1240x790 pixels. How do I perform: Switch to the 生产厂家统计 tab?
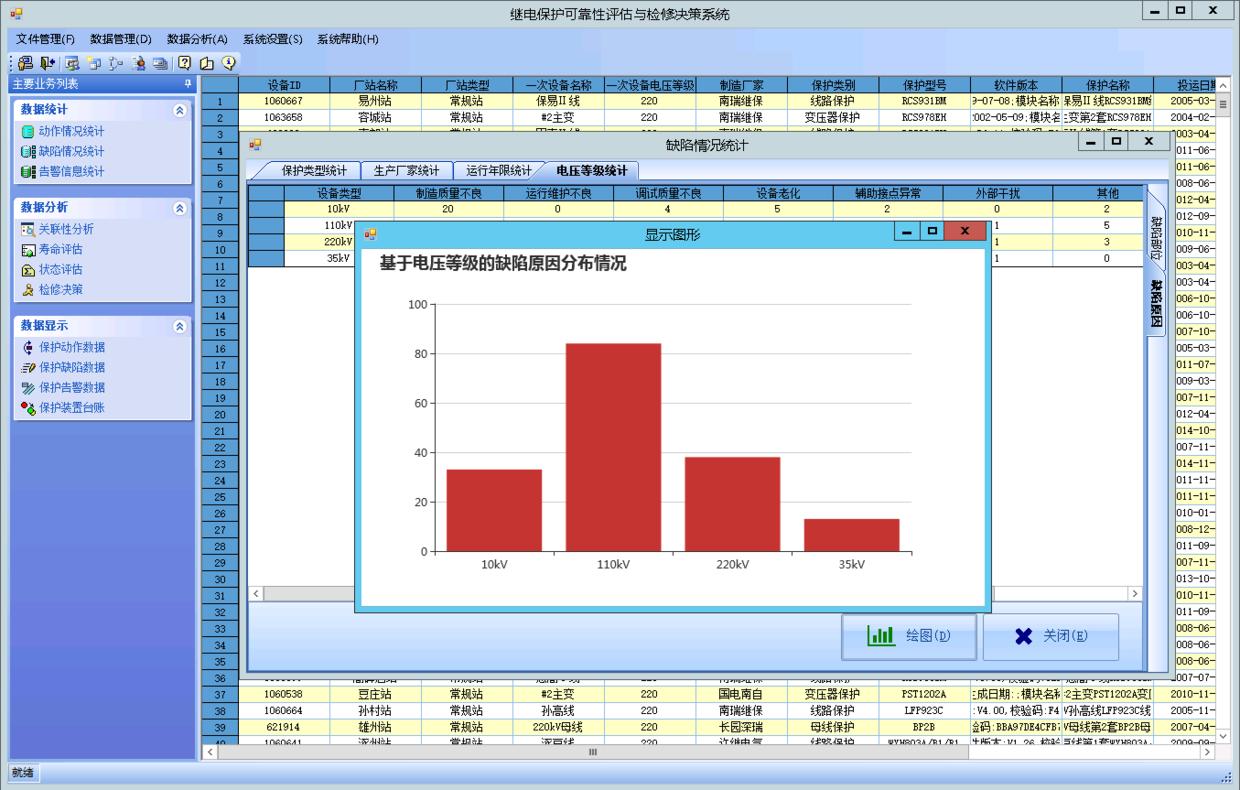[x=406, y=171]
